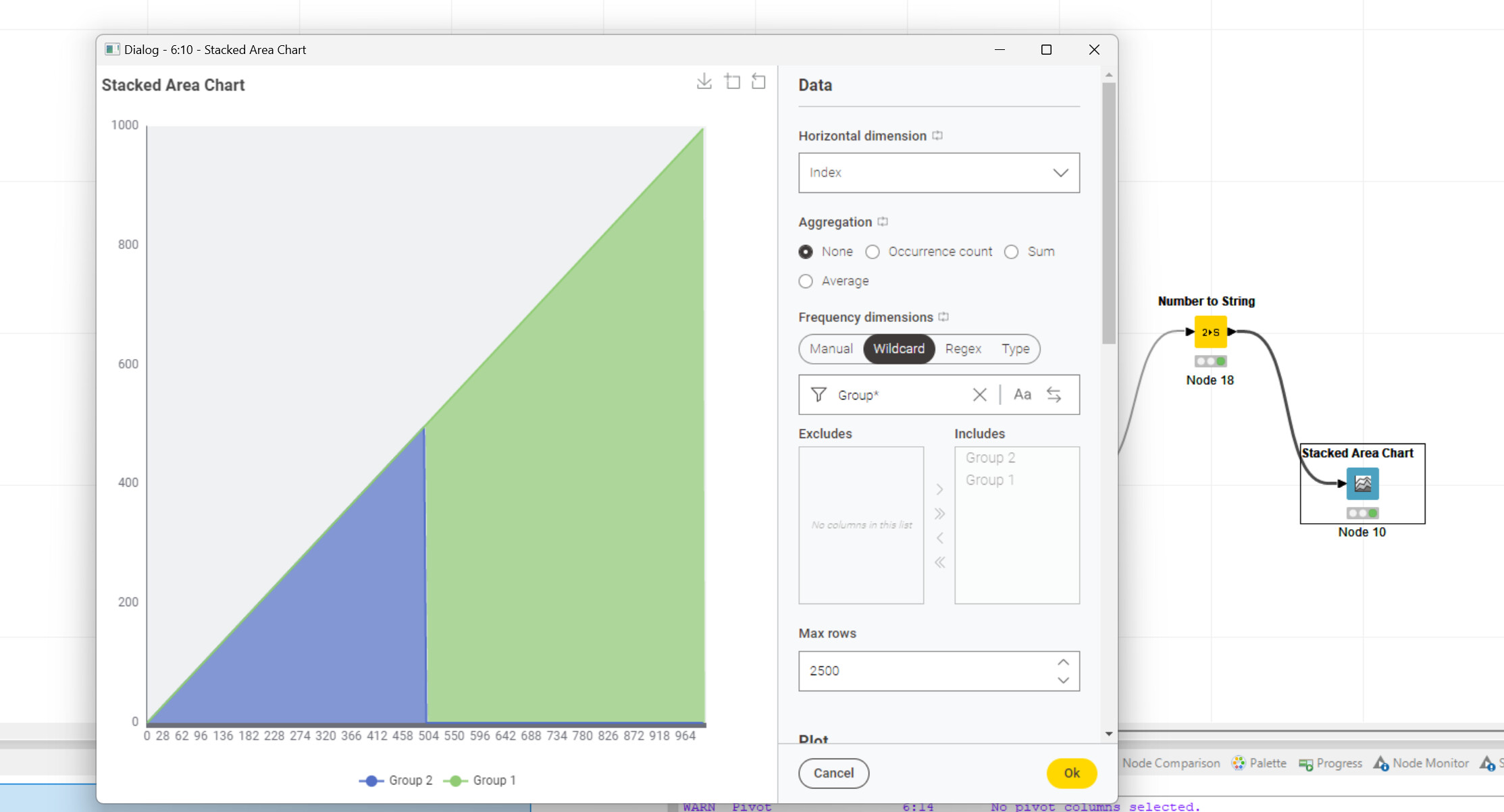Click the filter funnel icon
This screenshot has width=1504, height=812.
819,395
